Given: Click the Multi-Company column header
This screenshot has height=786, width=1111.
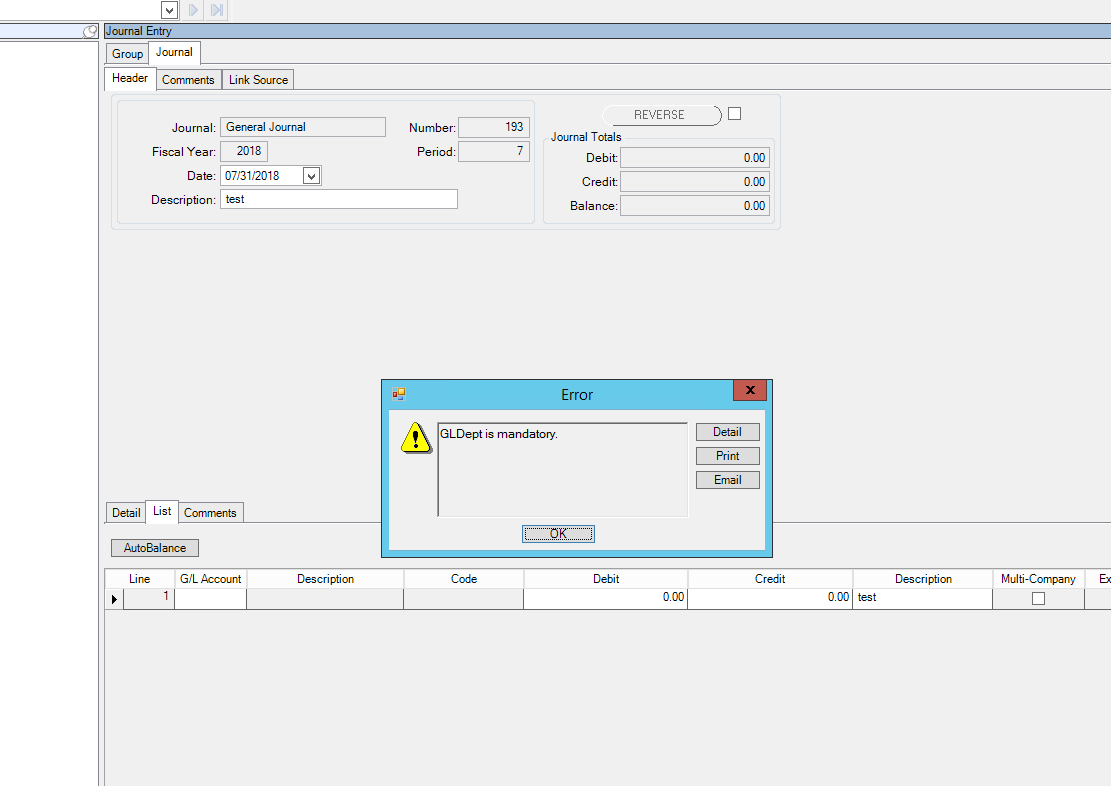Looking at the screenshot, I should coord(1038,579).
